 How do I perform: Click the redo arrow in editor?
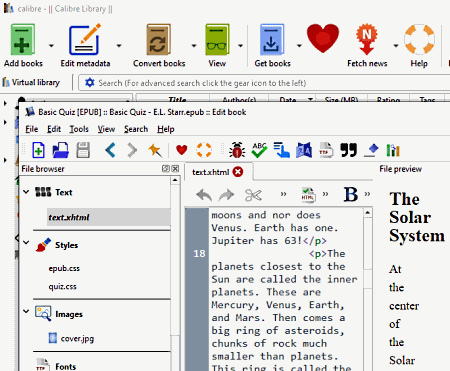226,195
